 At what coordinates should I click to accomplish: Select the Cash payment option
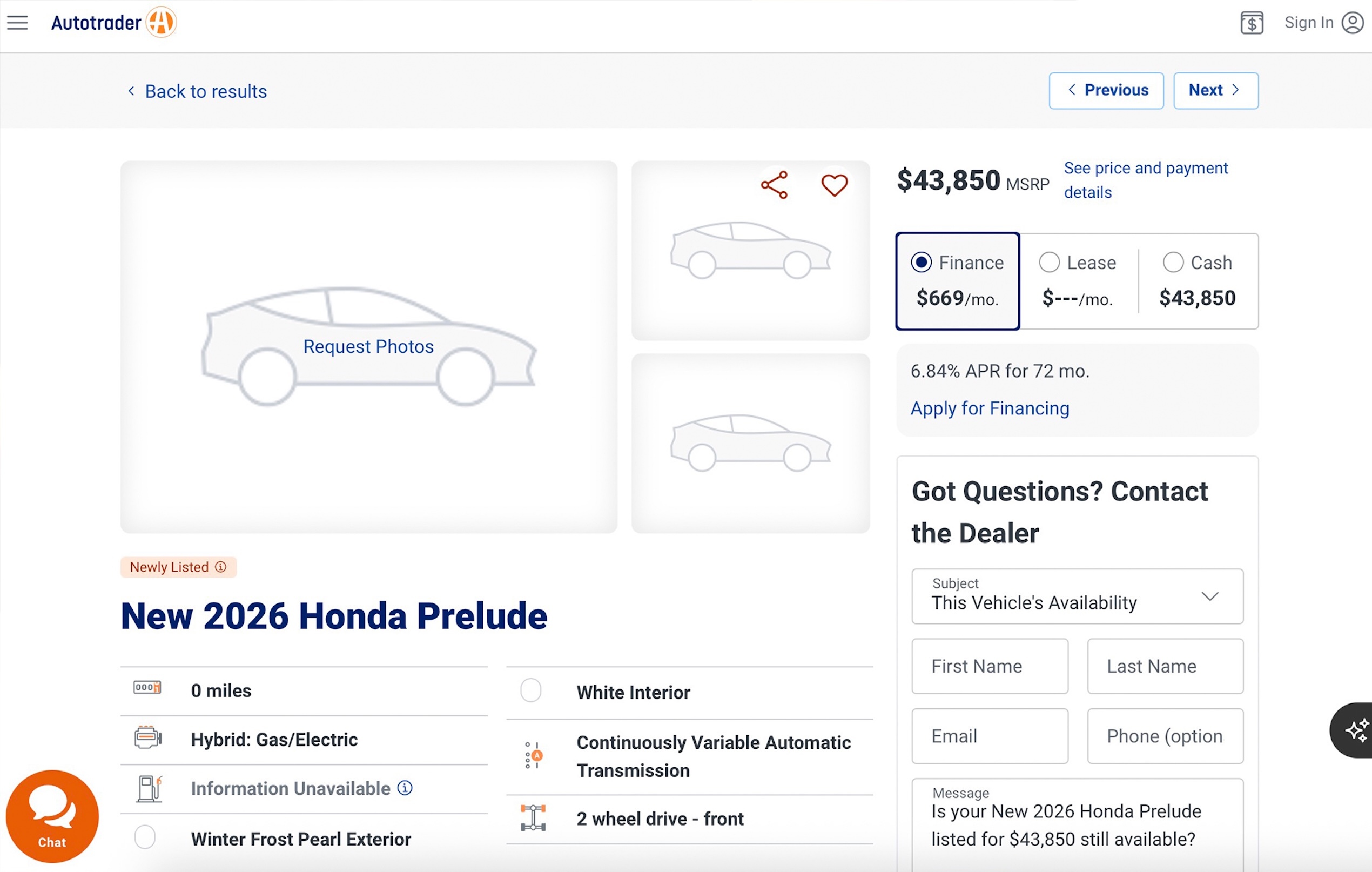[x=1173, y=263]
